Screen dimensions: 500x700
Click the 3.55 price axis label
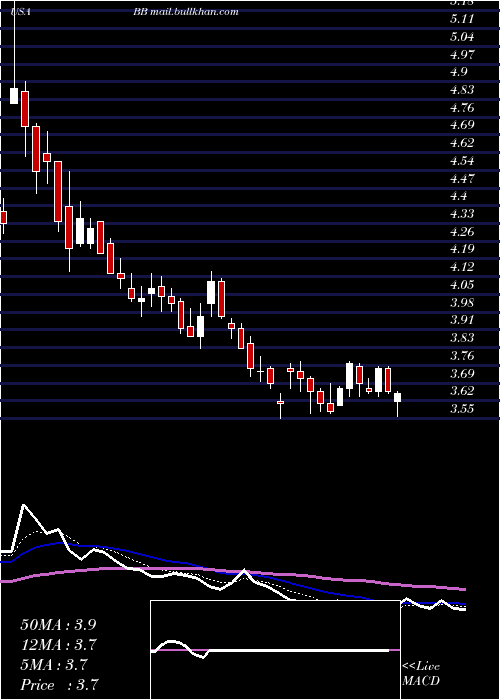(462, 408)
